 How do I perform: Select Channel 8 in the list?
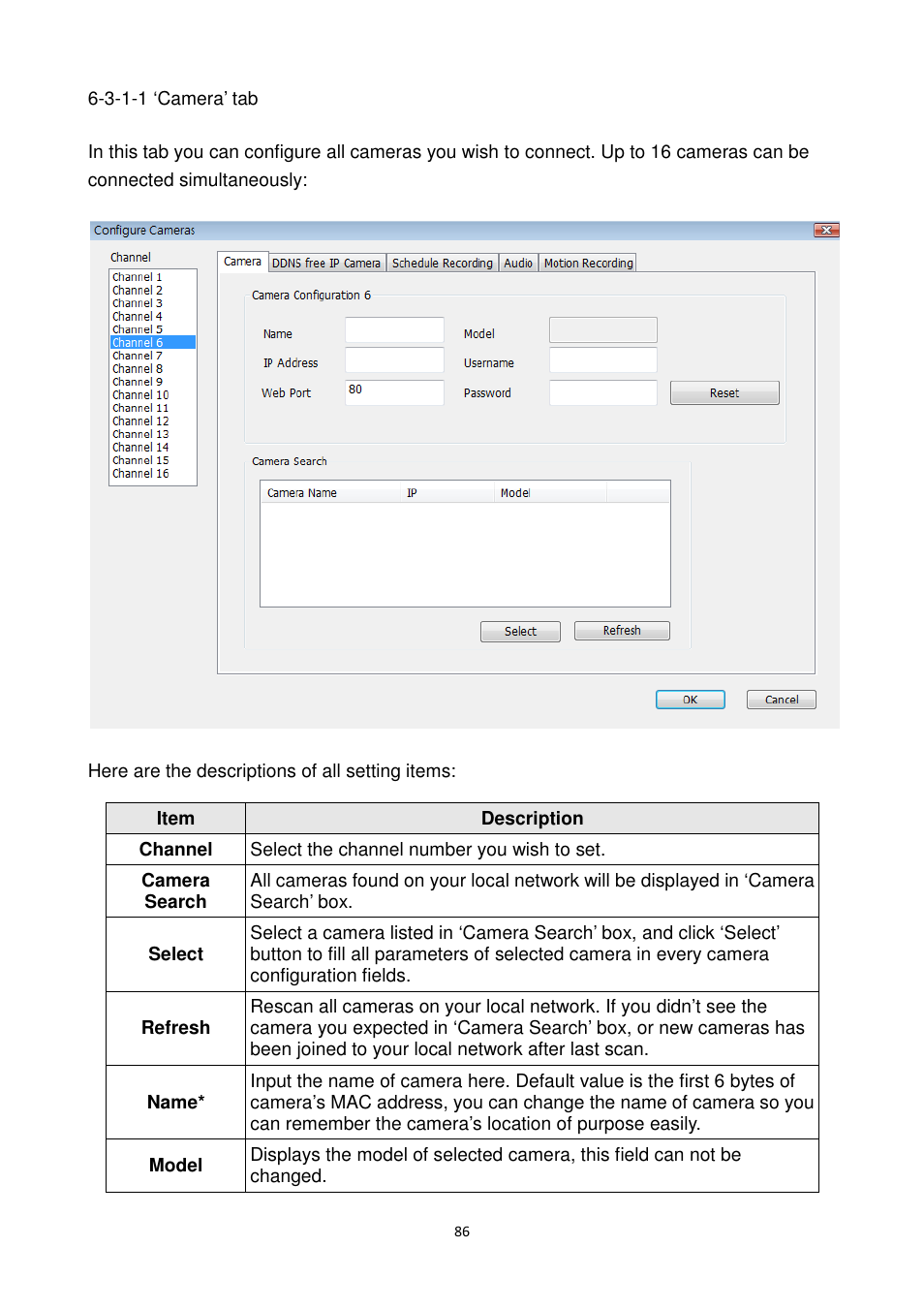(x=153, y=368)
